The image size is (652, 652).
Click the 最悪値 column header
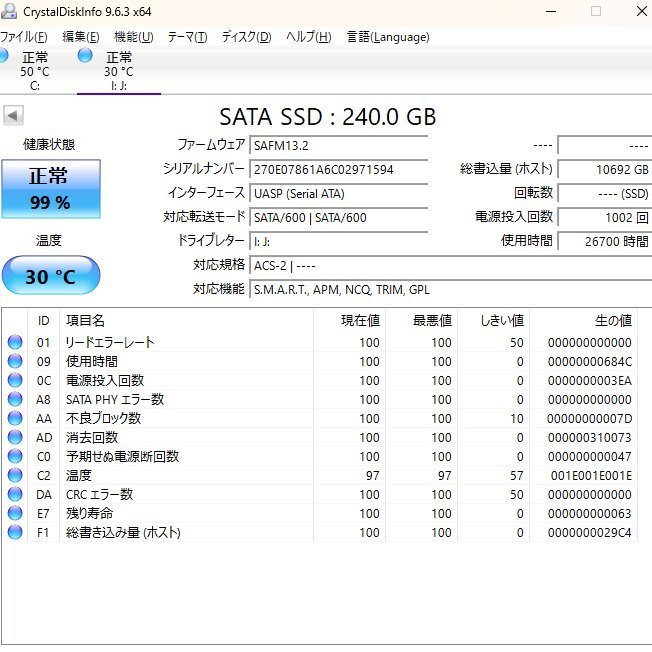click(421, 321)
